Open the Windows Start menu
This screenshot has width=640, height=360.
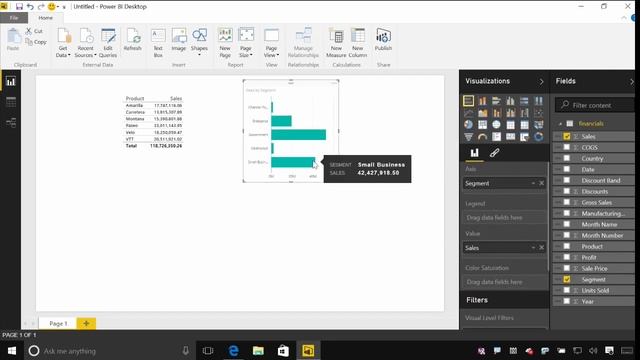pyautogui.click(x=11, y=351)
